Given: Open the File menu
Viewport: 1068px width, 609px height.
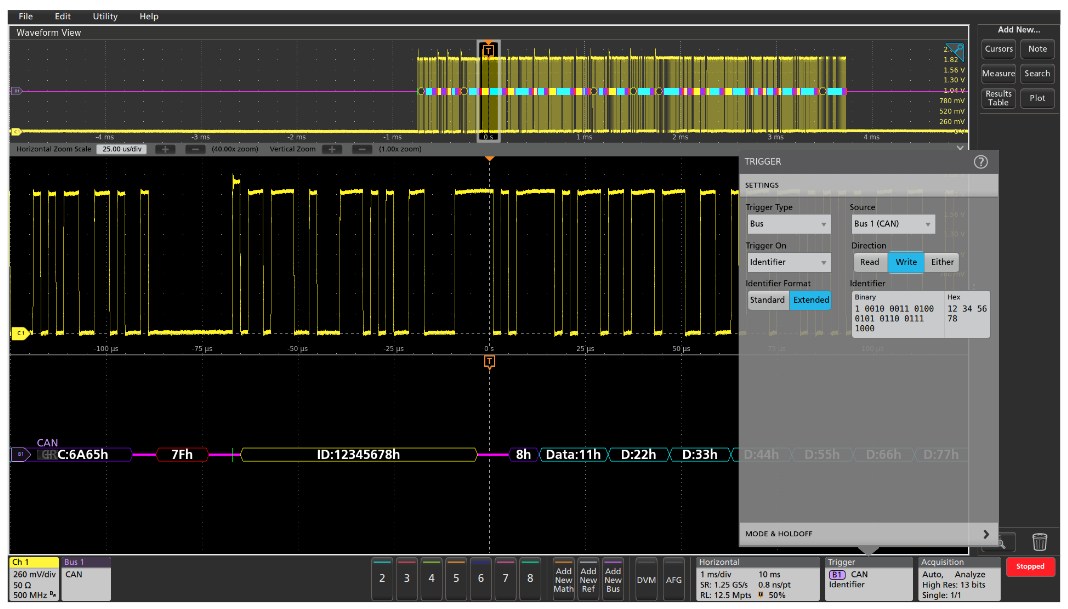Looking at the screenshot, I should click(25, 16).
